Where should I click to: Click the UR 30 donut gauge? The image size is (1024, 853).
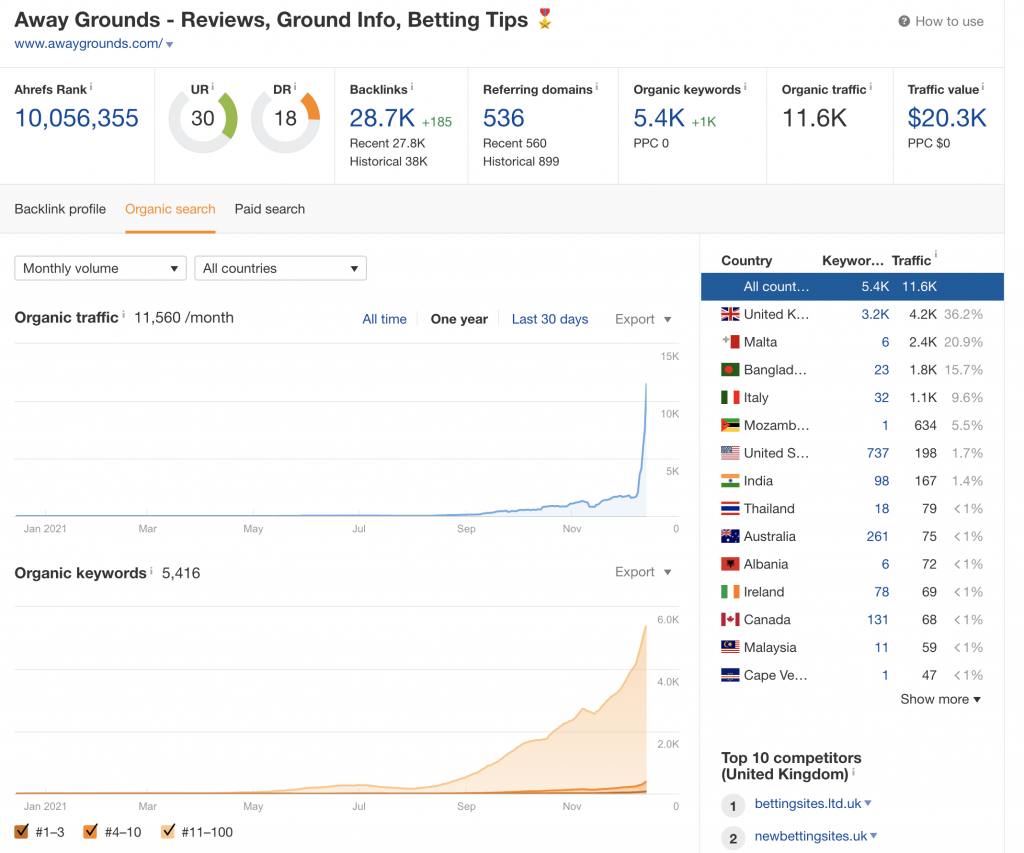[x=203, y=119]
